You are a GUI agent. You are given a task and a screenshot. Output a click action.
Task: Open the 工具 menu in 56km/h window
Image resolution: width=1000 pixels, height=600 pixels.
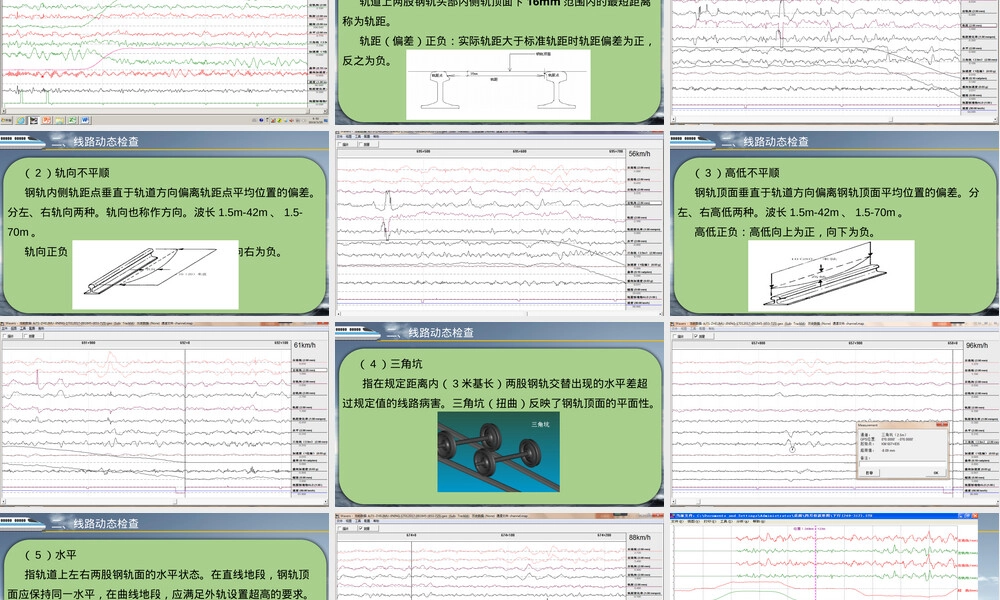pos(358,136)
